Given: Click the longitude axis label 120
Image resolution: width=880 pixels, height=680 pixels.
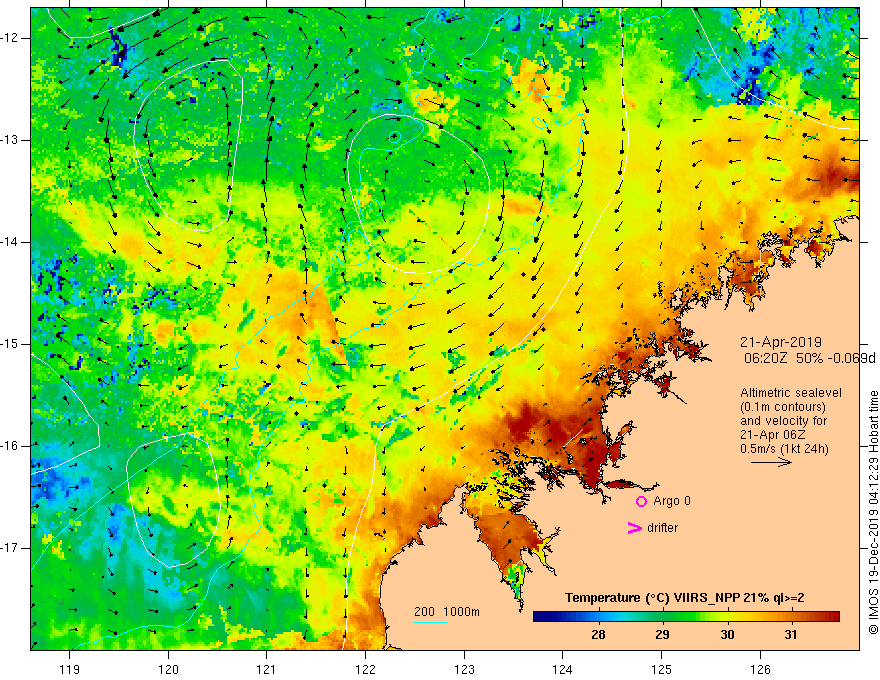Looking at the screenshot, I should tap(168, 669).
